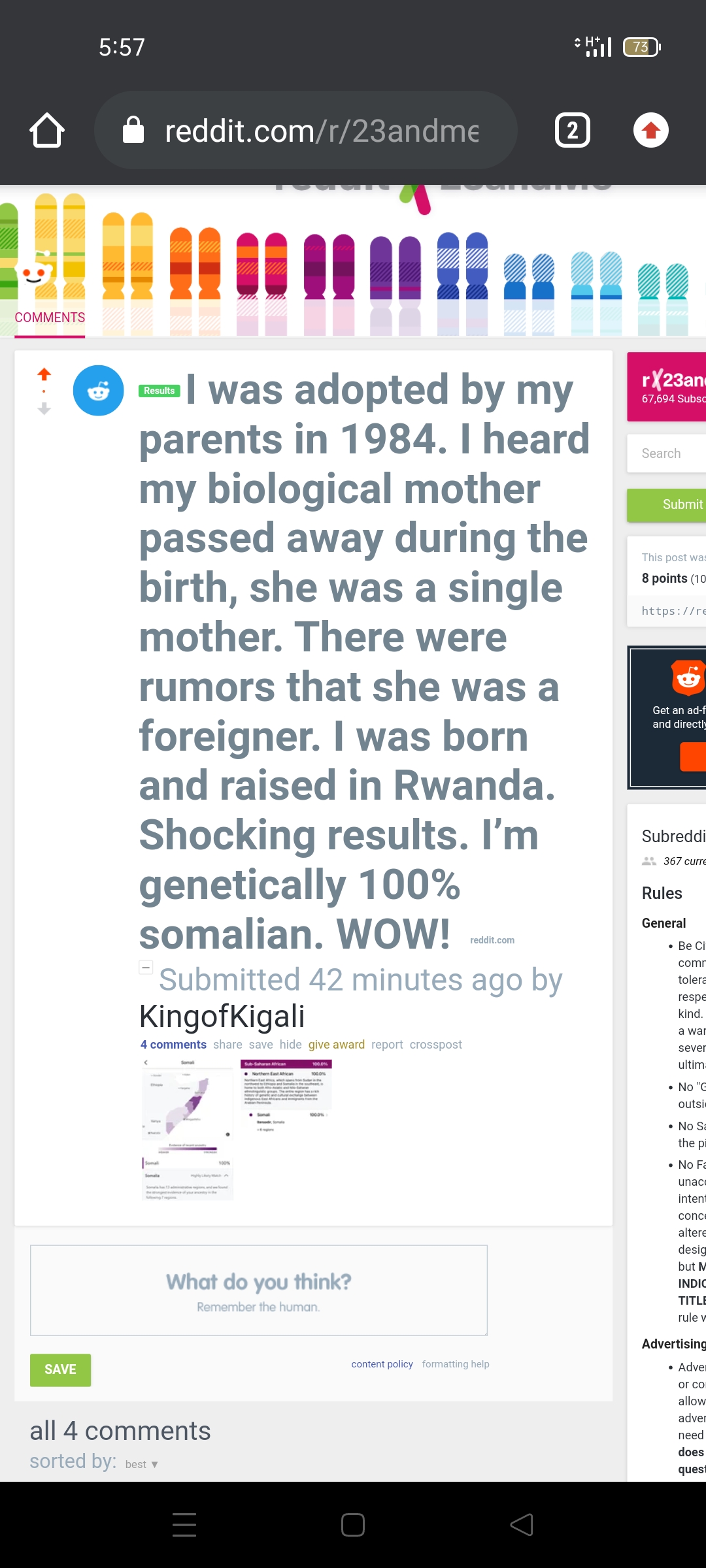Open the blue Reddit avatar thumbnail
706x1568 pixels.
98,391
